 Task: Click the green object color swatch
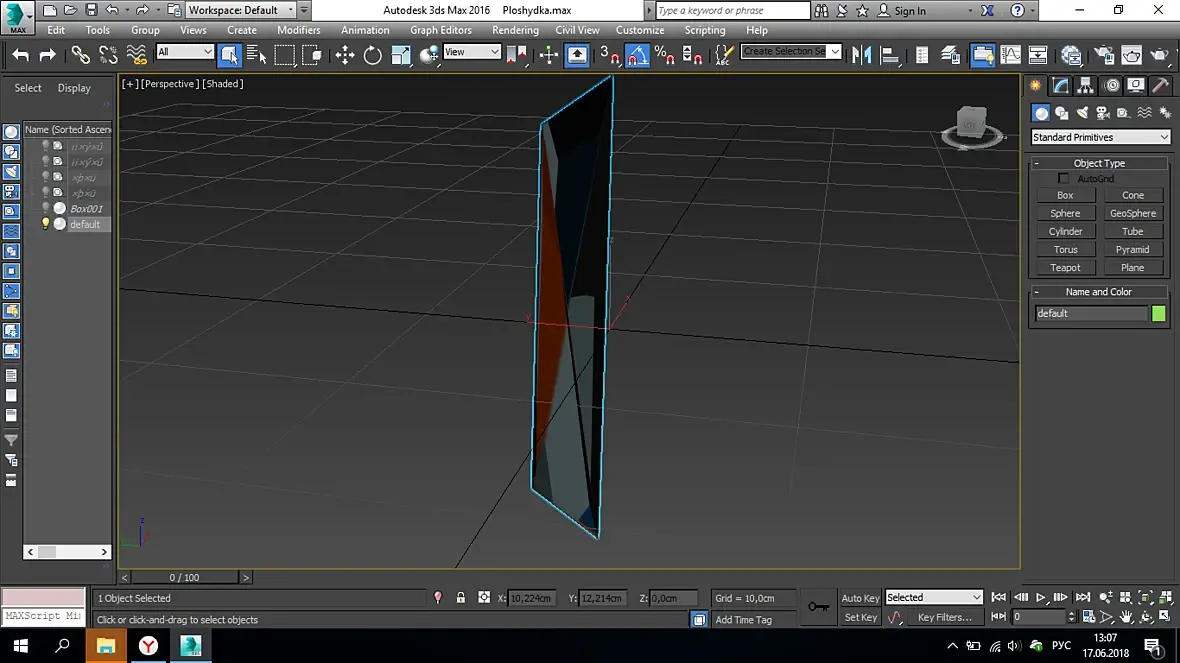tap(1158, 313)
